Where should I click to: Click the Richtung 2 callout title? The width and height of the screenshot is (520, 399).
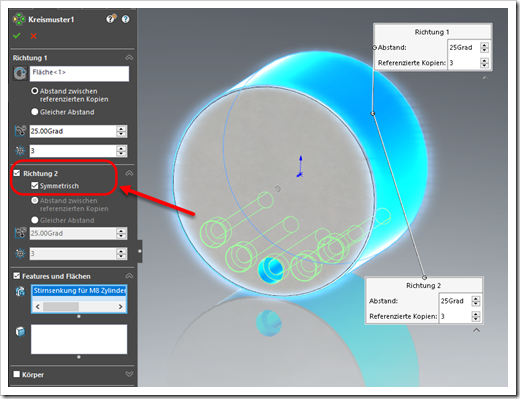(x=423, y=285)
